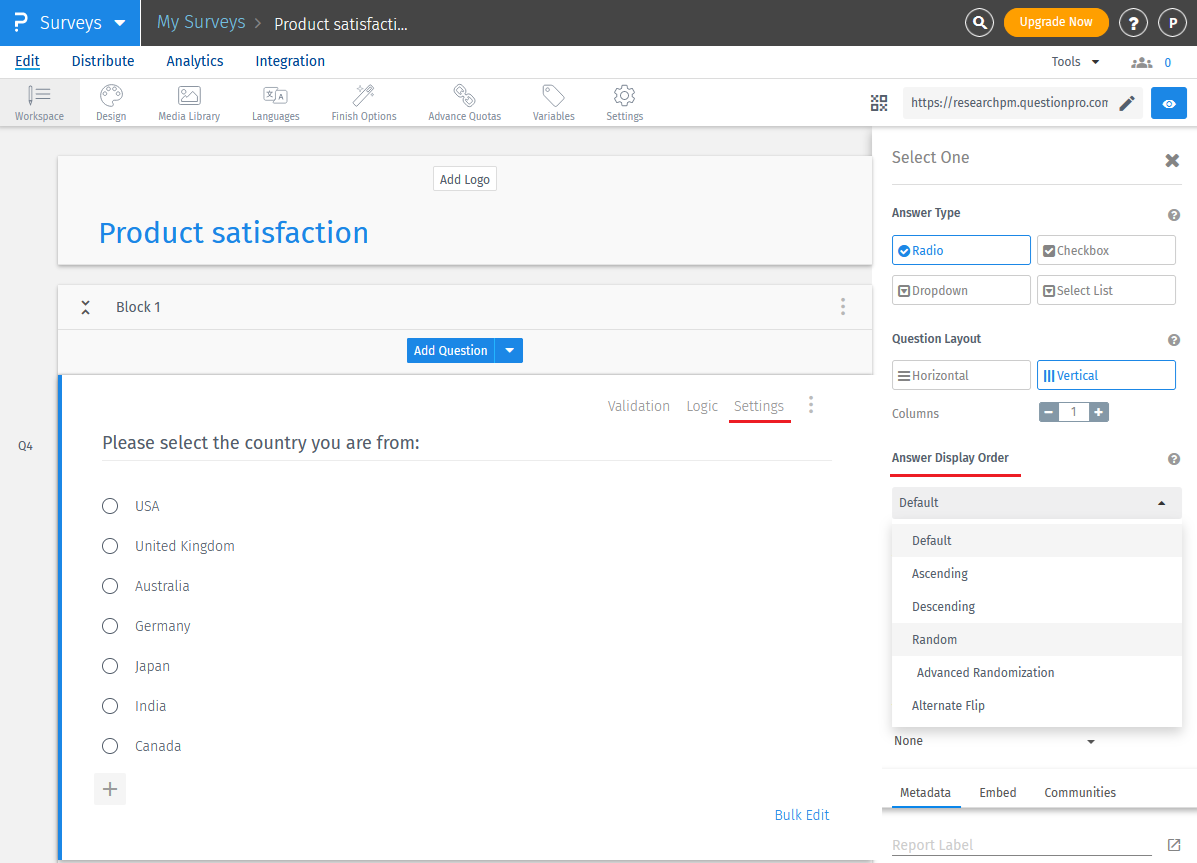Expand the Add Question dropdown arrow
This screenshot has height=863, width=1197.
click(509, 351)
